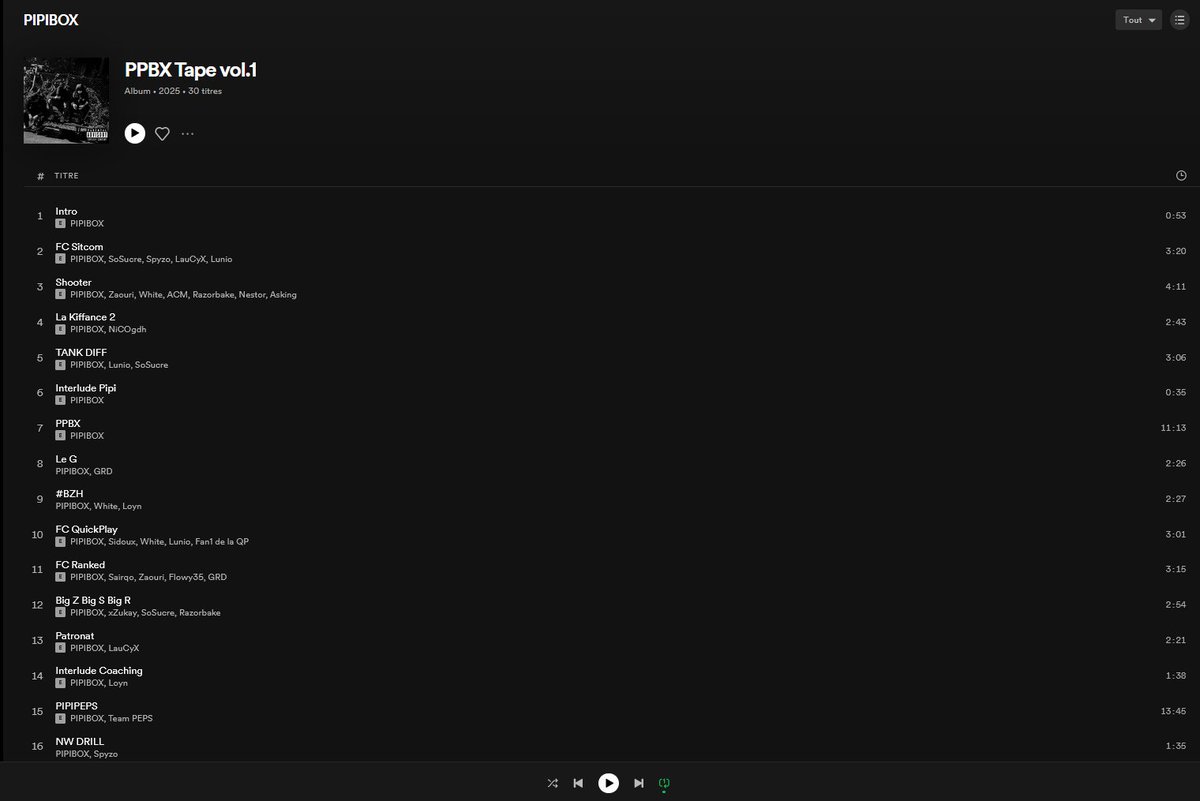Open artist GRD on Le G
The image size is (1200, 801).
(103, 471)
